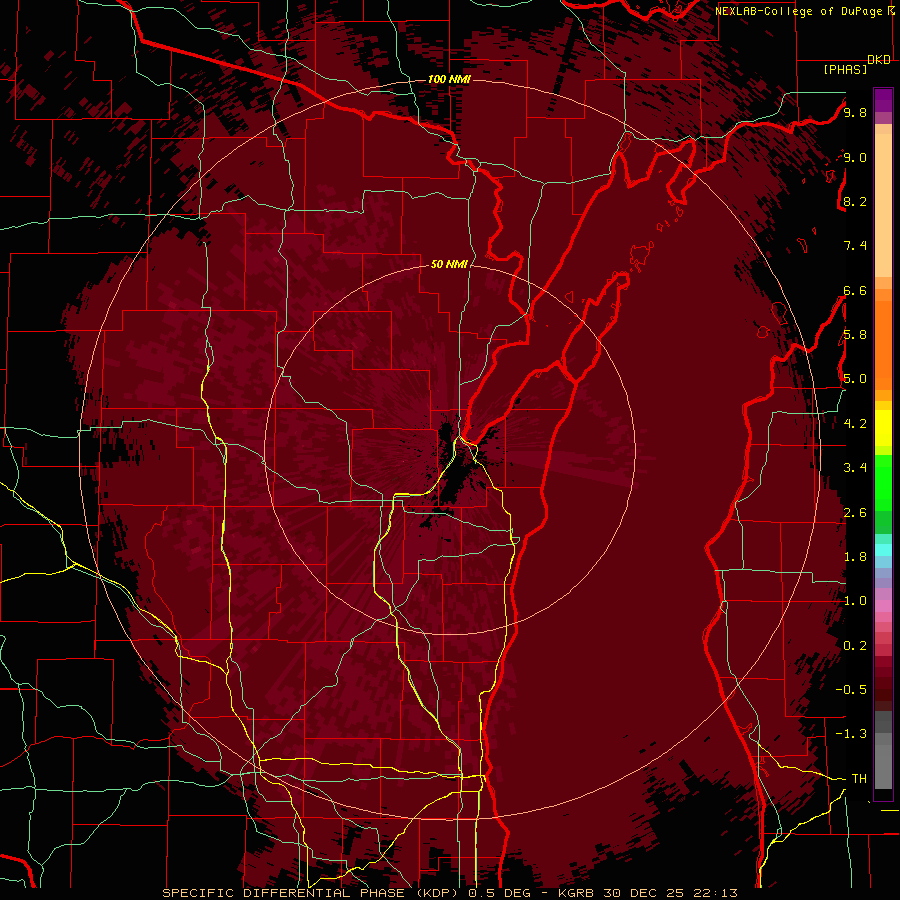The width and height of the screenshot is (900, 900).
Task: Select the -1.3 scale label
Action: pos(851,734)
